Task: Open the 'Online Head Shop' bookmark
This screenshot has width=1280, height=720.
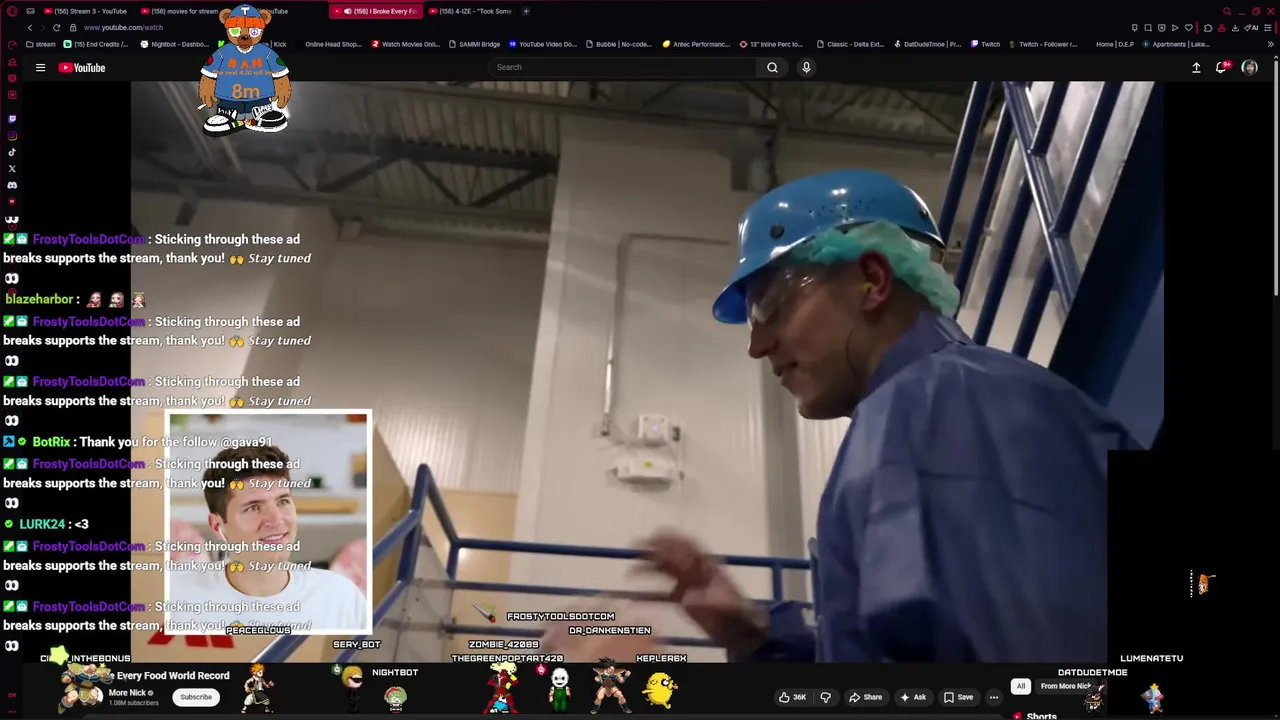Action: (x=333, y=44)
